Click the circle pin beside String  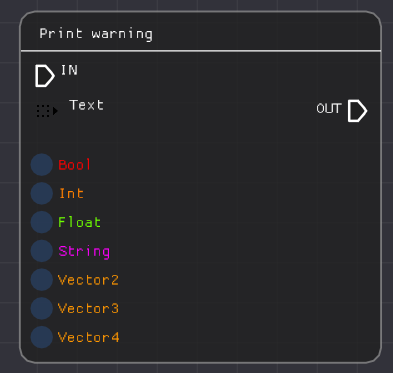42,251
